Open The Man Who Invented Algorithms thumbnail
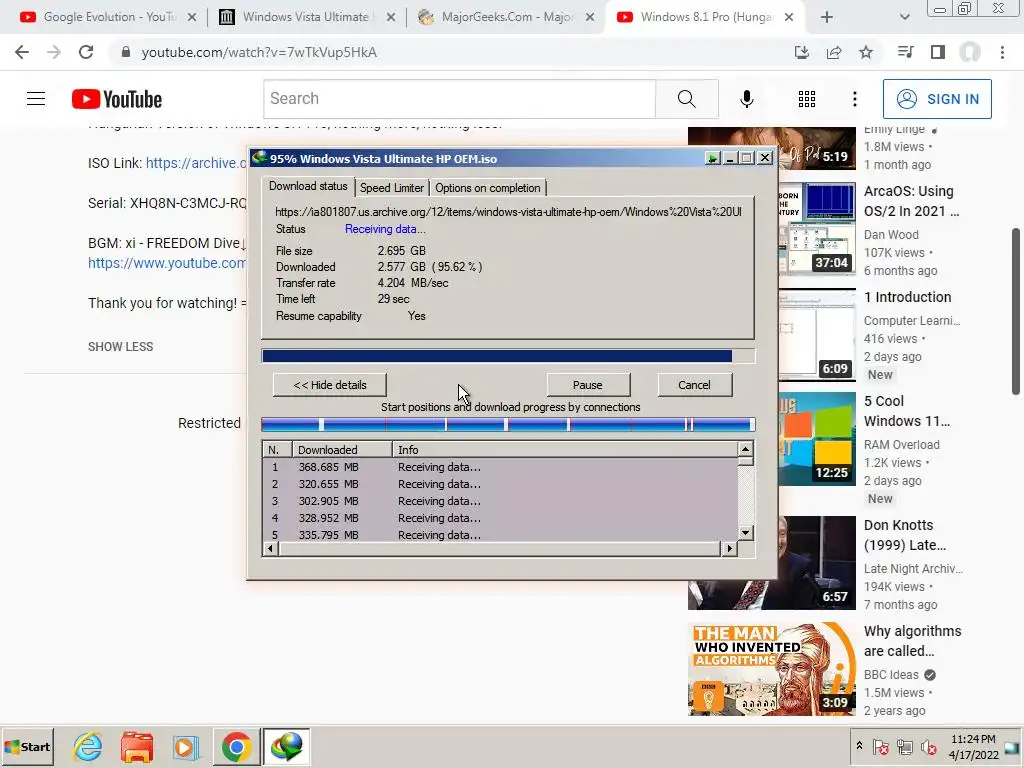 tap(772, 669)
